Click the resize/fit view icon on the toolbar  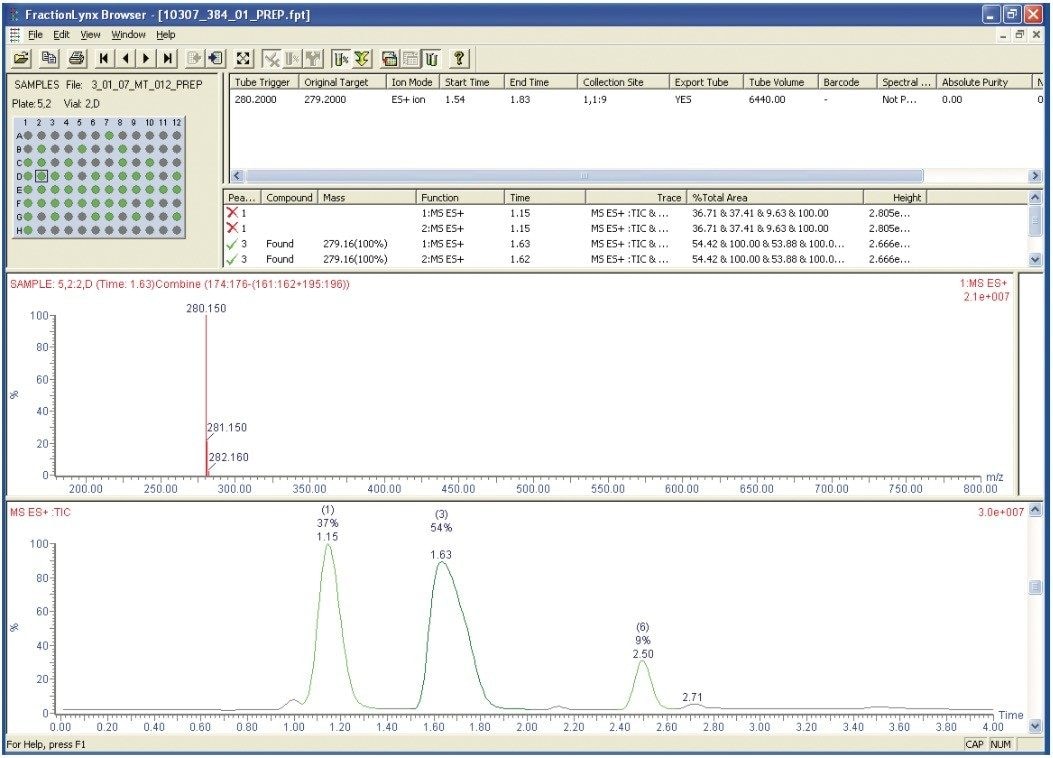244,57
